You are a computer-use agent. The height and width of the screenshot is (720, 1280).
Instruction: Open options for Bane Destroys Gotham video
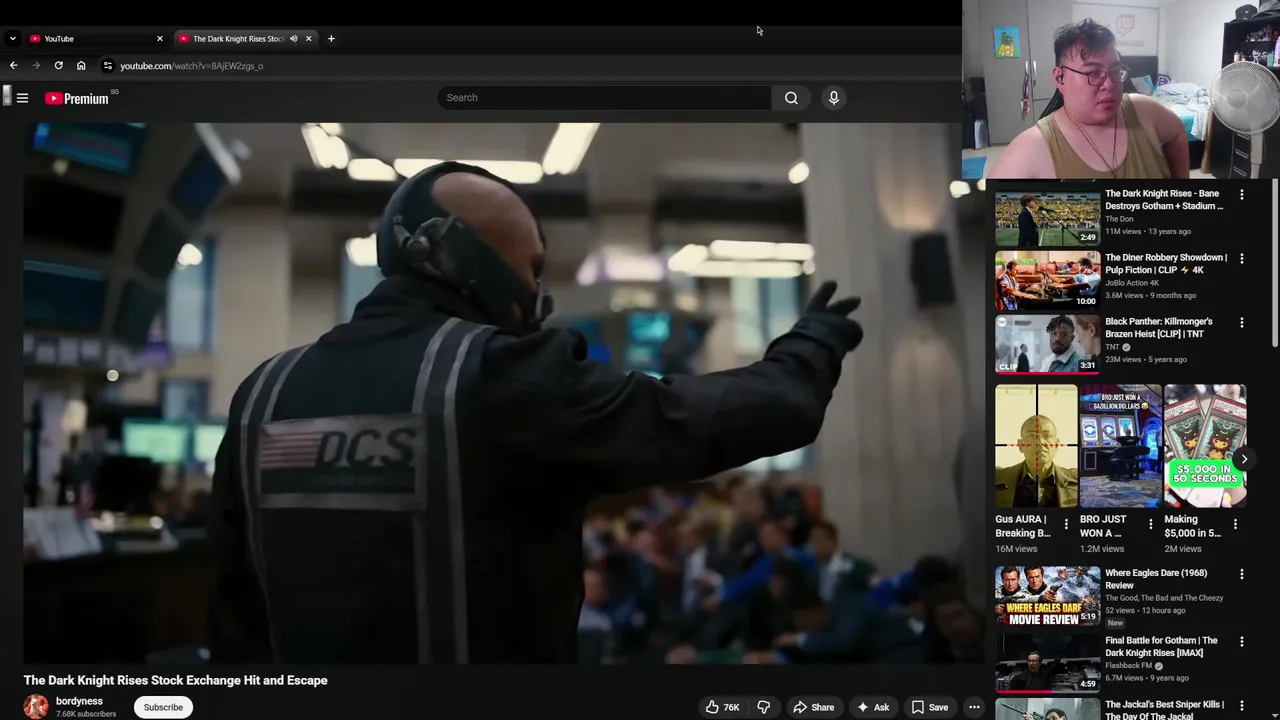[1242, 195]
